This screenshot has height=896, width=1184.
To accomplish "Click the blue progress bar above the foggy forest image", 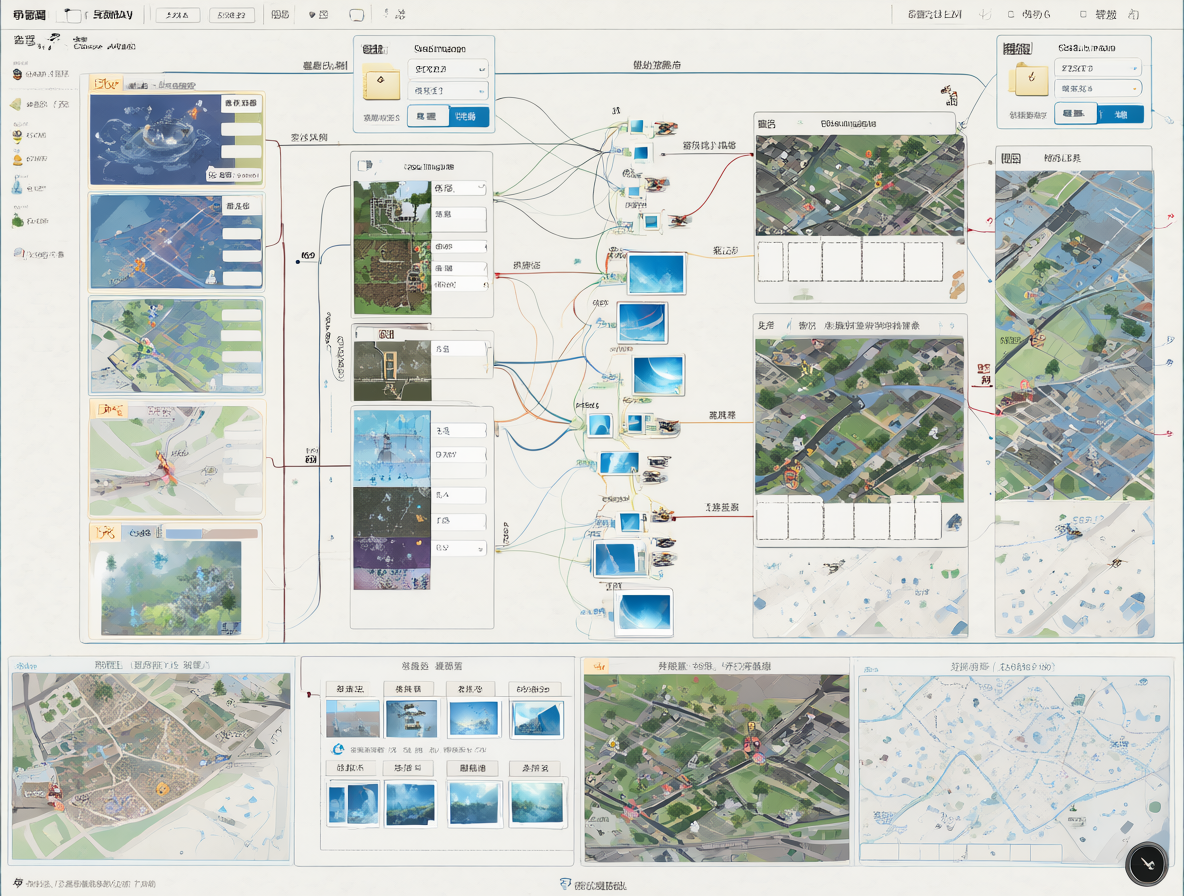I will pyautogui.click(x=211, y=533).
